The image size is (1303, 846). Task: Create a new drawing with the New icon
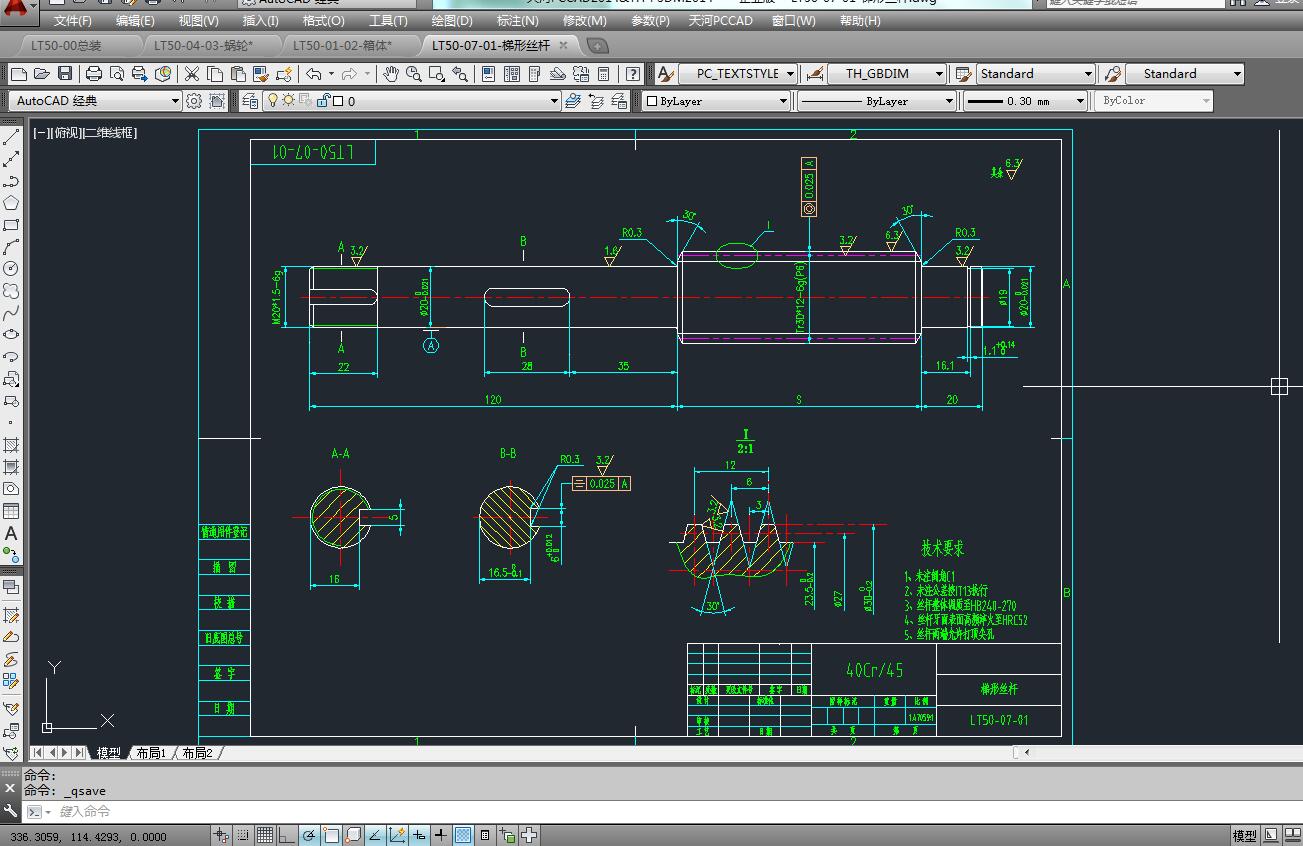[x=18, y=74]
